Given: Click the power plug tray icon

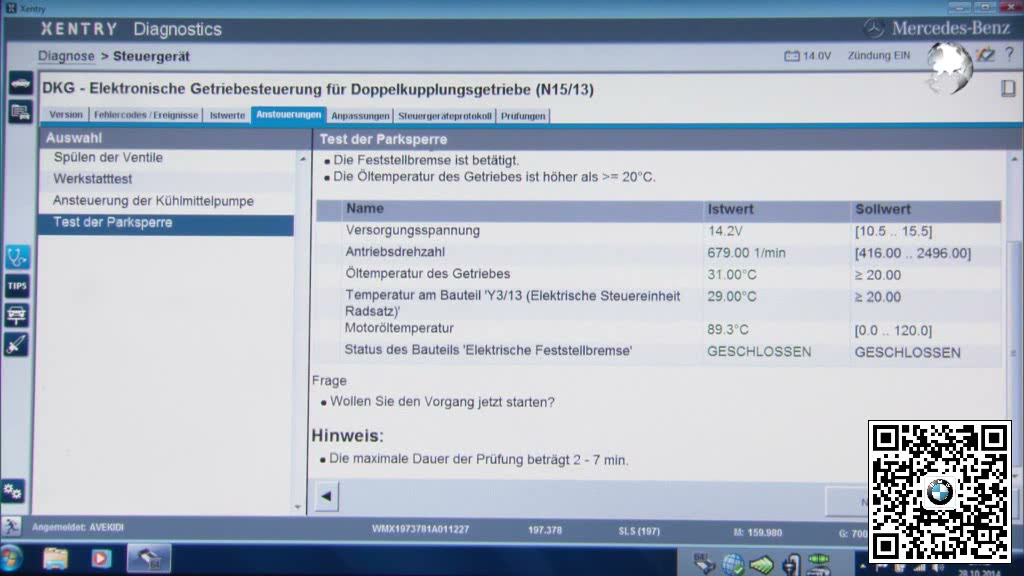Looking at the screenshot, I should tap(791, 564).
